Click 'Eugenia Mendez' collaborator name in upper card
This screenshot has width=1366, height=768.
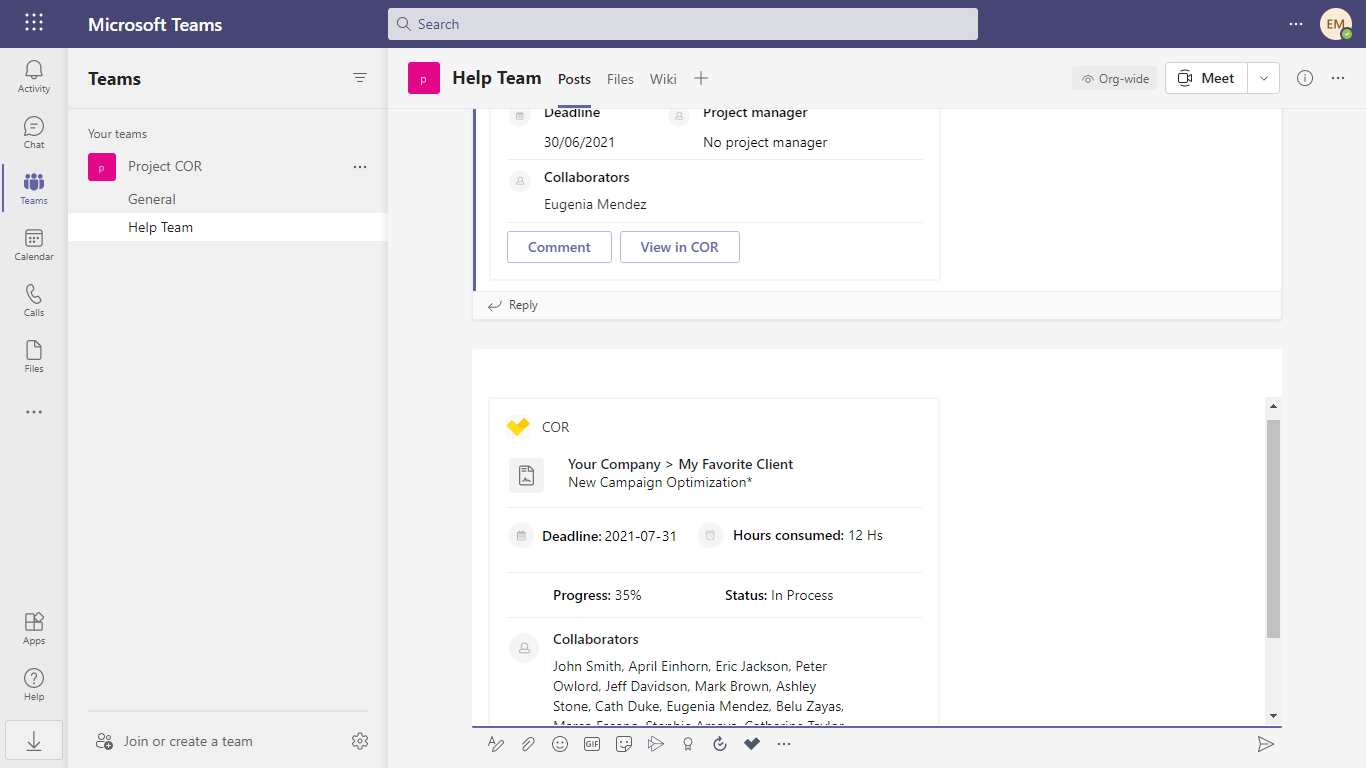point(595,204)
